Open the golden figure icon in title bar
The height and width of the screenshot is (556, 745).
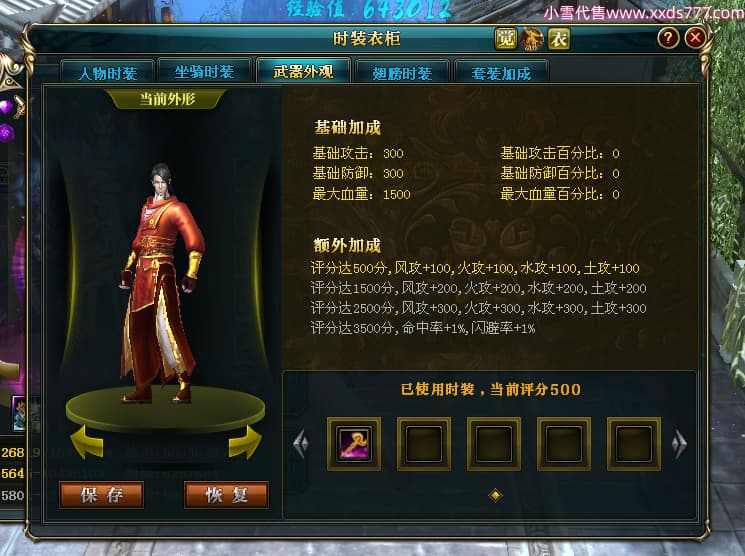click(x=532, y=38)
